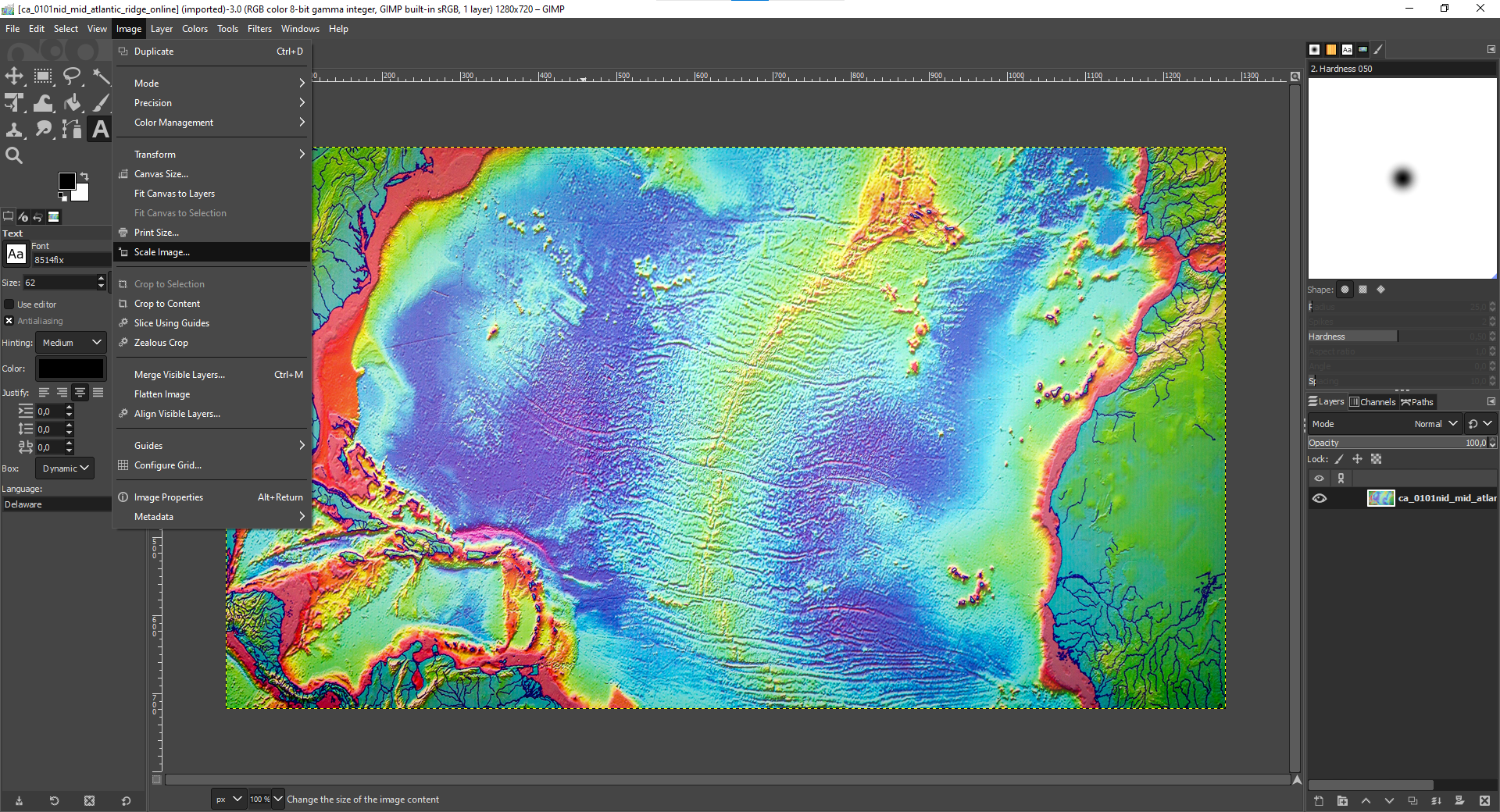Switch to the Channels tab
Screen dimensions: 1500x812
click(1373, 402)
